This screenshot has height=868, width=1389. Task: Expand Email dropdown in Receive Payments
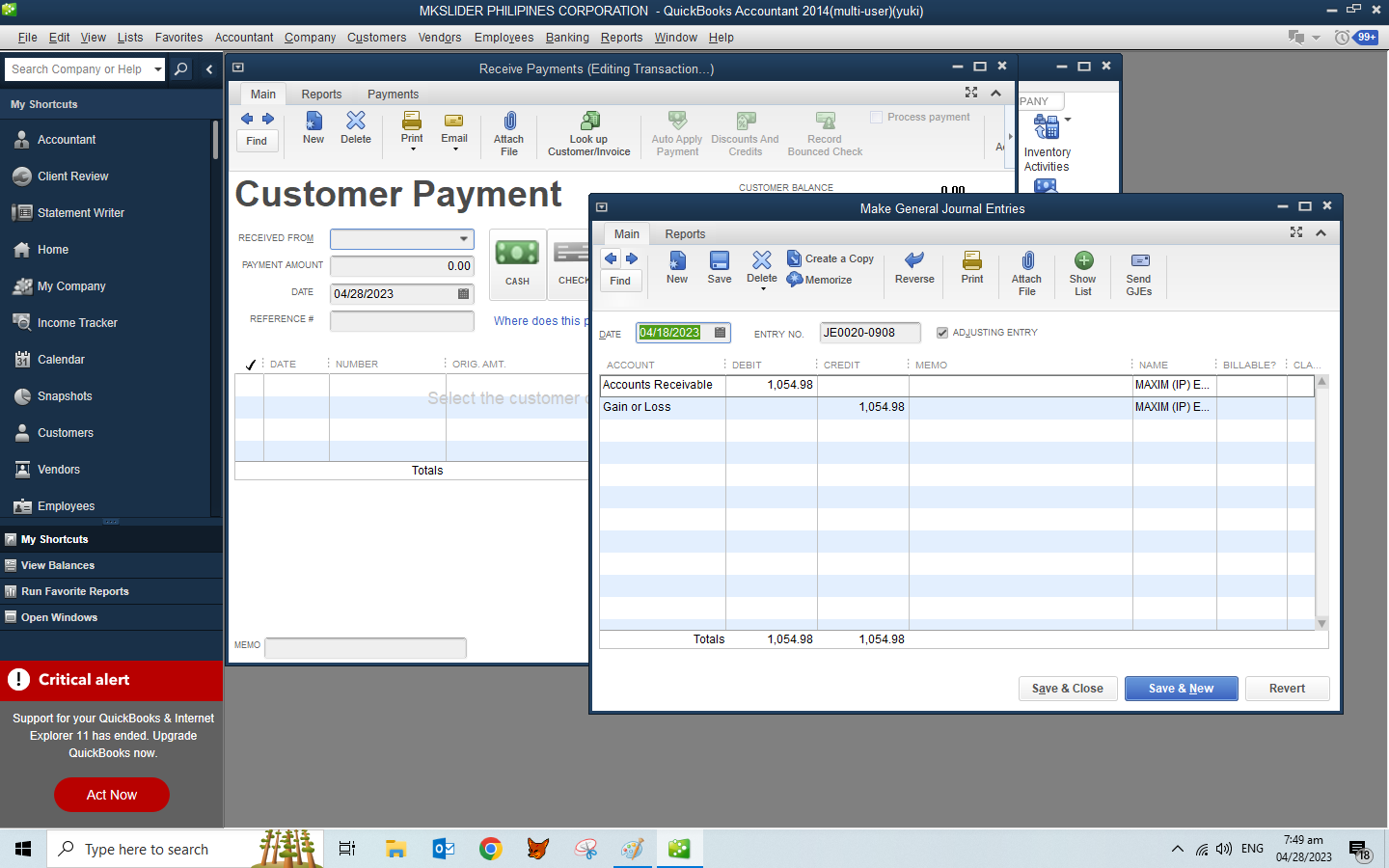[x=454, y=149]
